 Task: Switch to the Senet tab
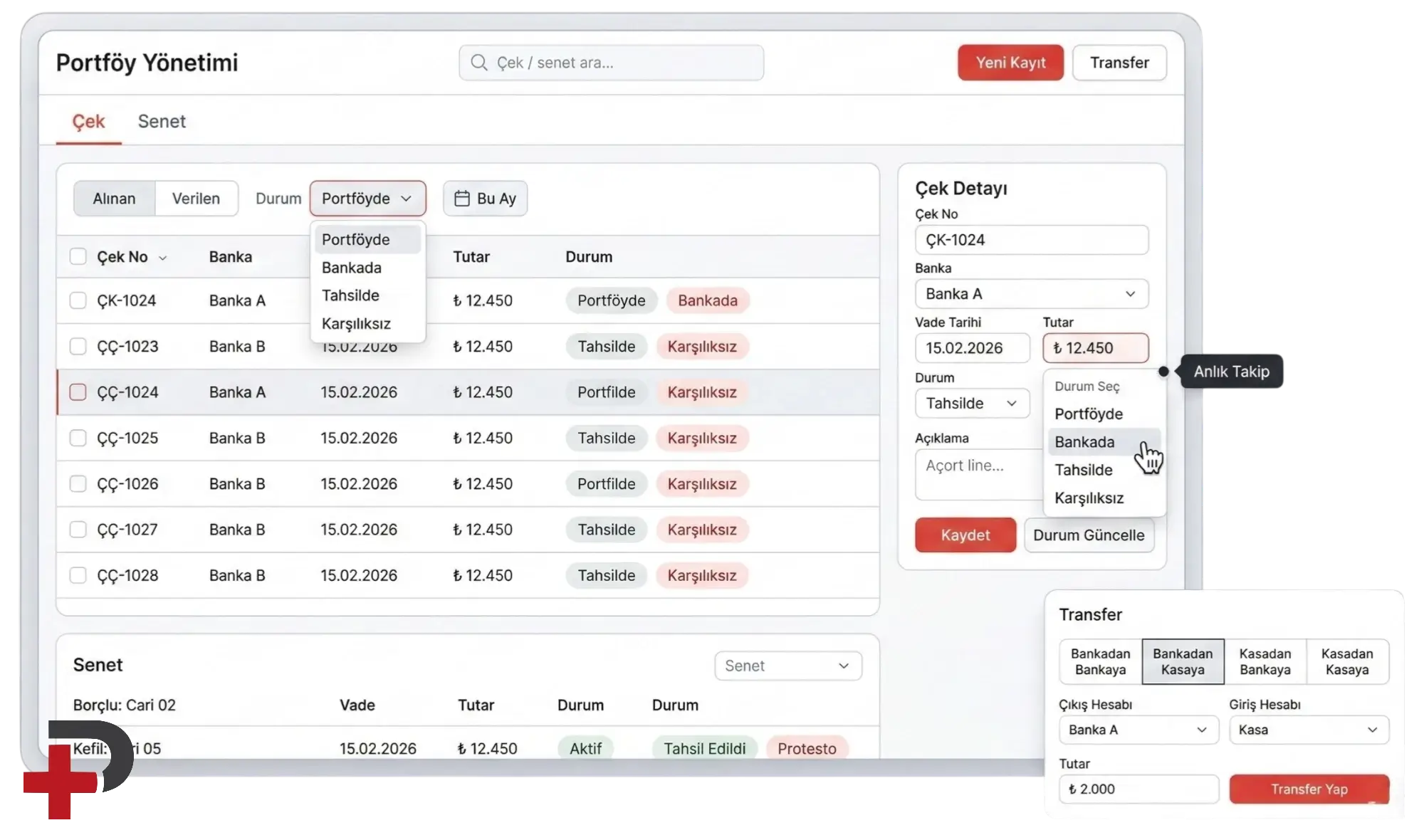(x=162, y=122)
